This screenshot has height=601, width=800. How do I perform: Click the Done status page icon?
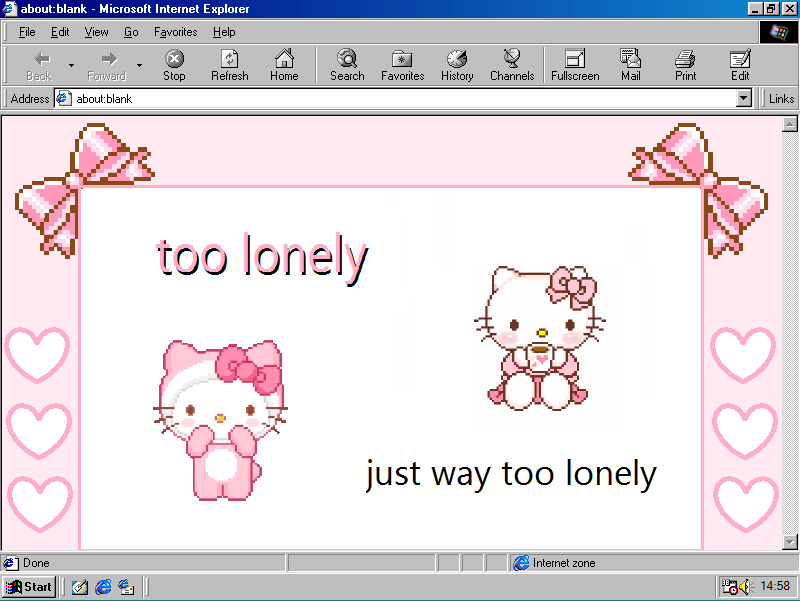(x=10, y=563)
